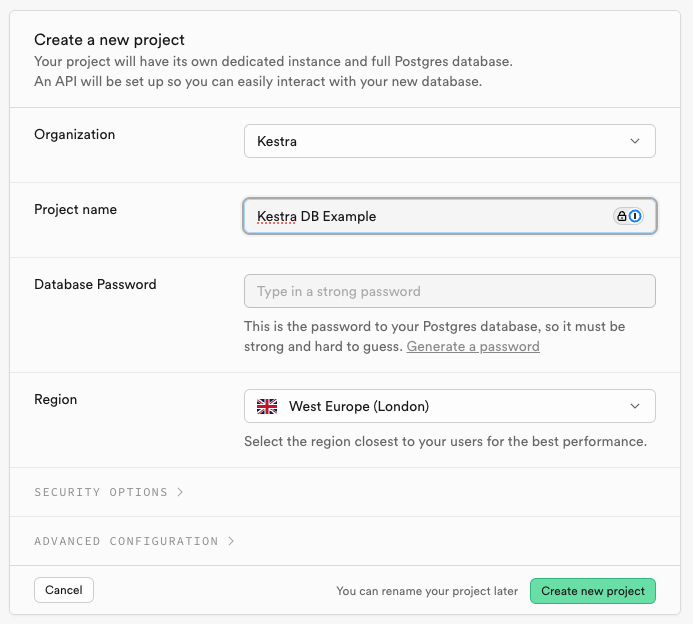Click the lock icon in Project name field
The width and height of the screenshot is (693, 624).
click(x=622, y=216)
